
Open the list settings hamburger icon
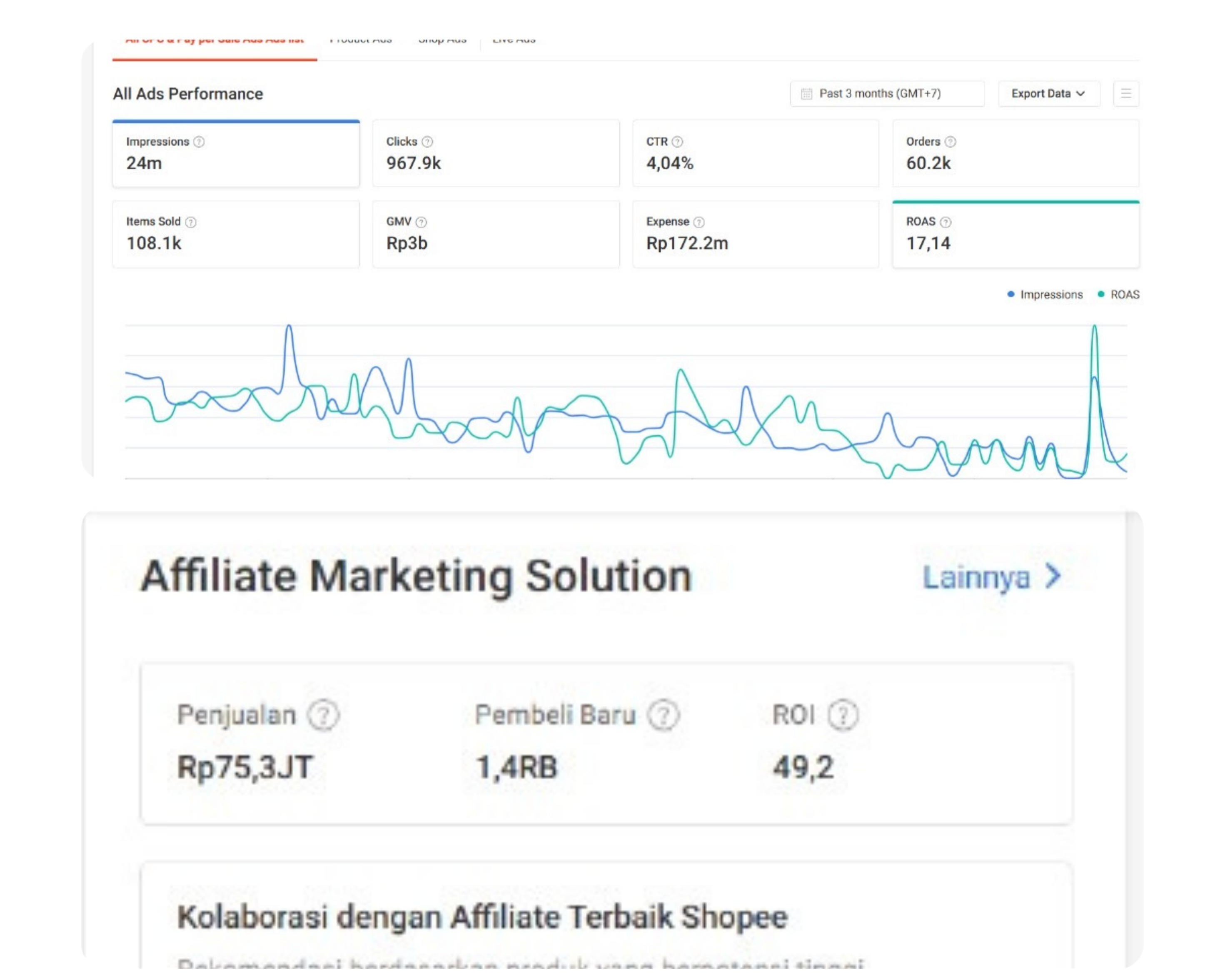pyautogui.click(x=1125, y=94)
